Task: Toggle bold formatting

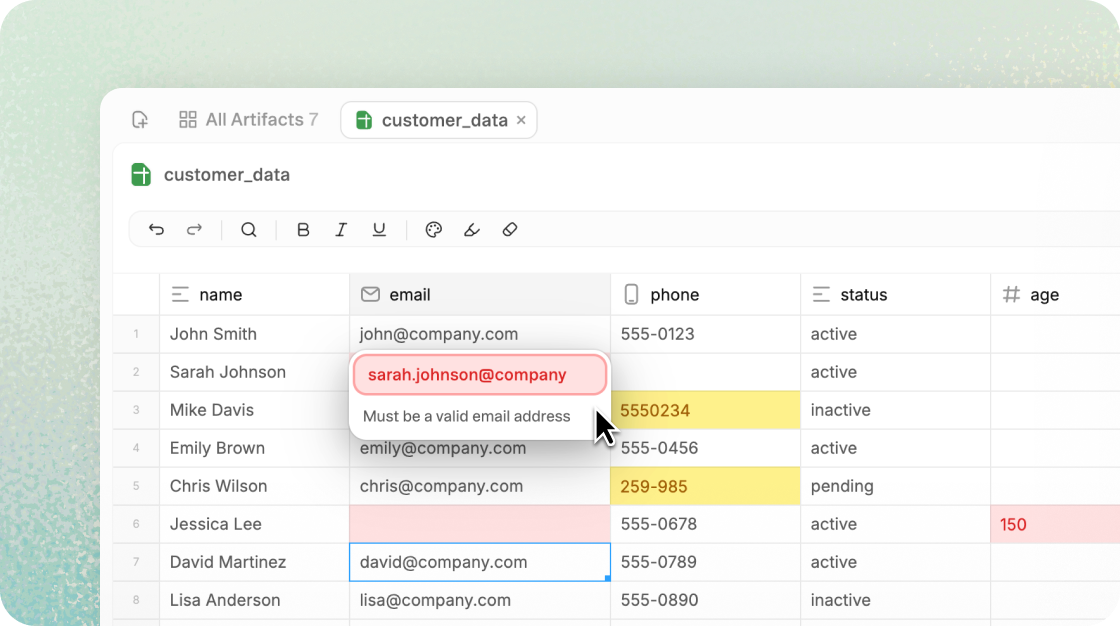Action: pos(303,229)
